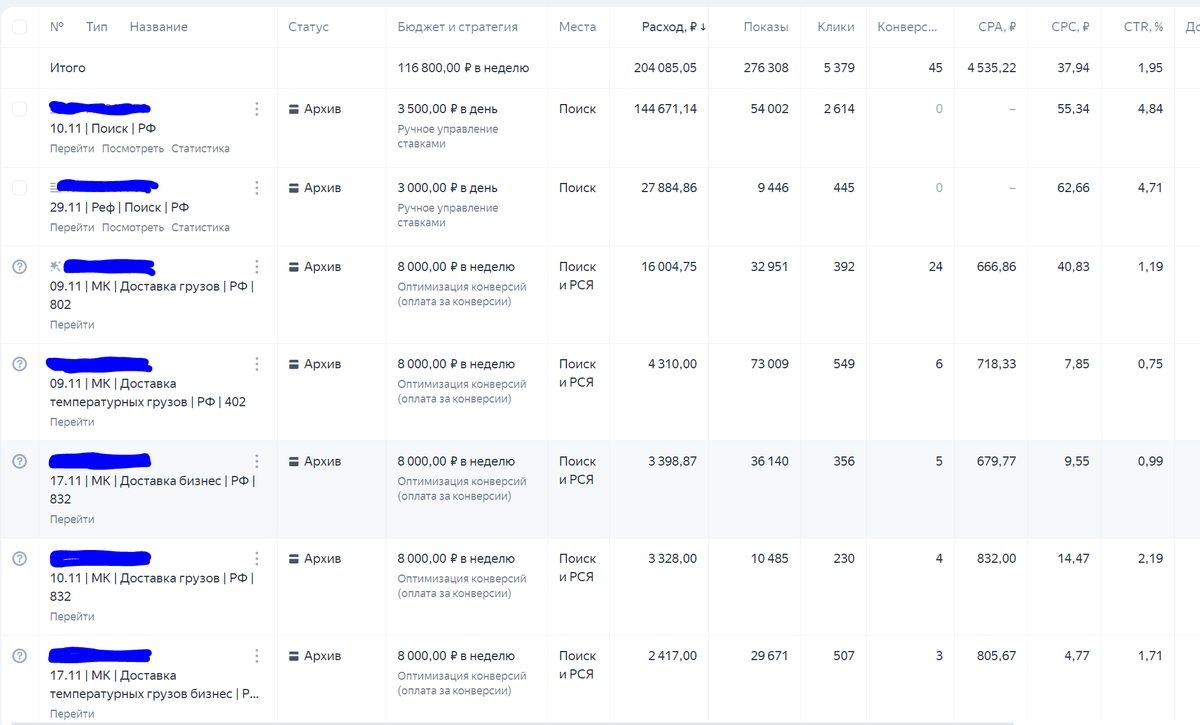Click the Бюджет и стратегия column header
1200x725 pixels.
[458, 27]
